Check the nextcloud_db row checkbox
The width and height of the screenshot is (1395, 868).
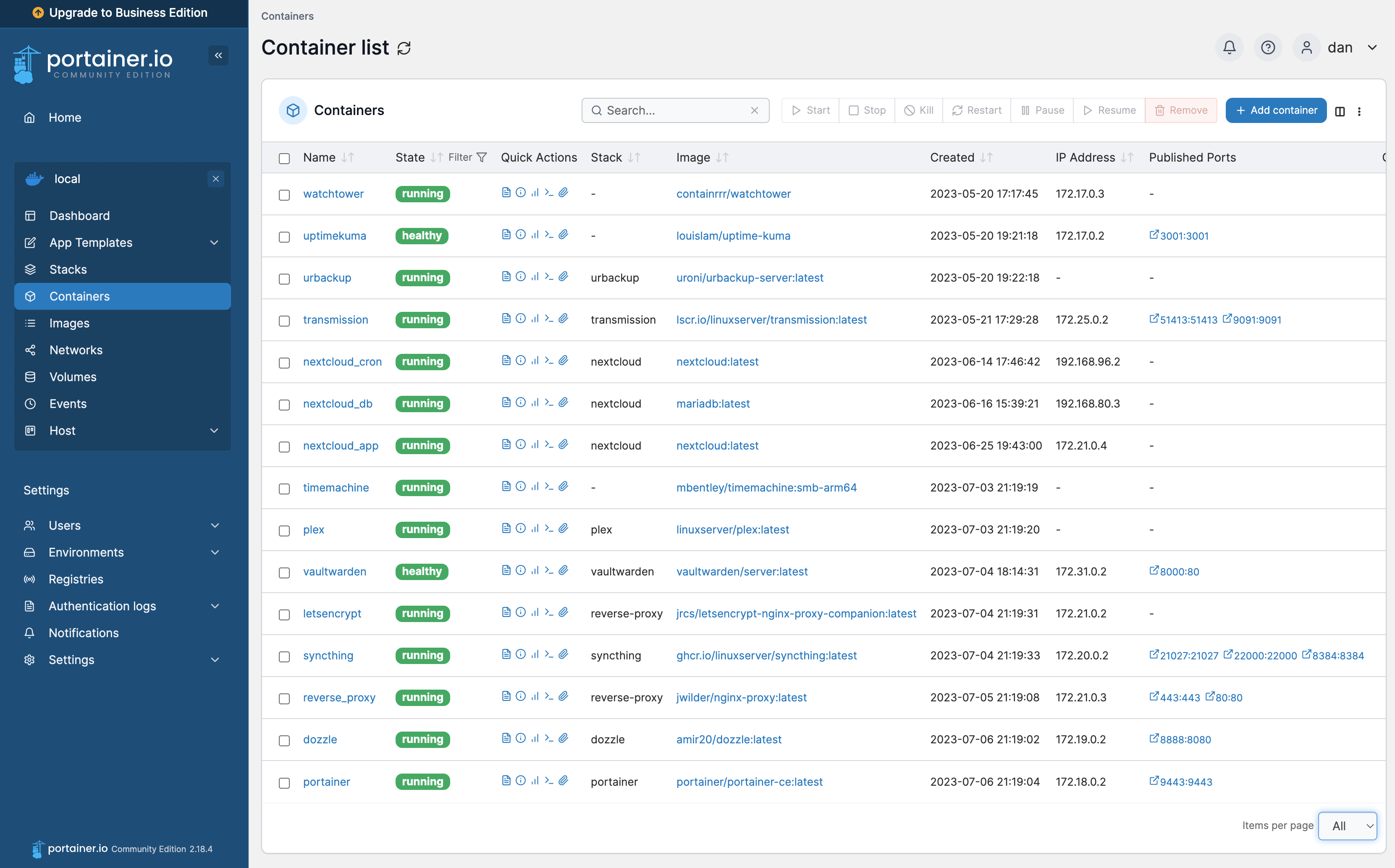pyautogui.click(x=284, y=405)
